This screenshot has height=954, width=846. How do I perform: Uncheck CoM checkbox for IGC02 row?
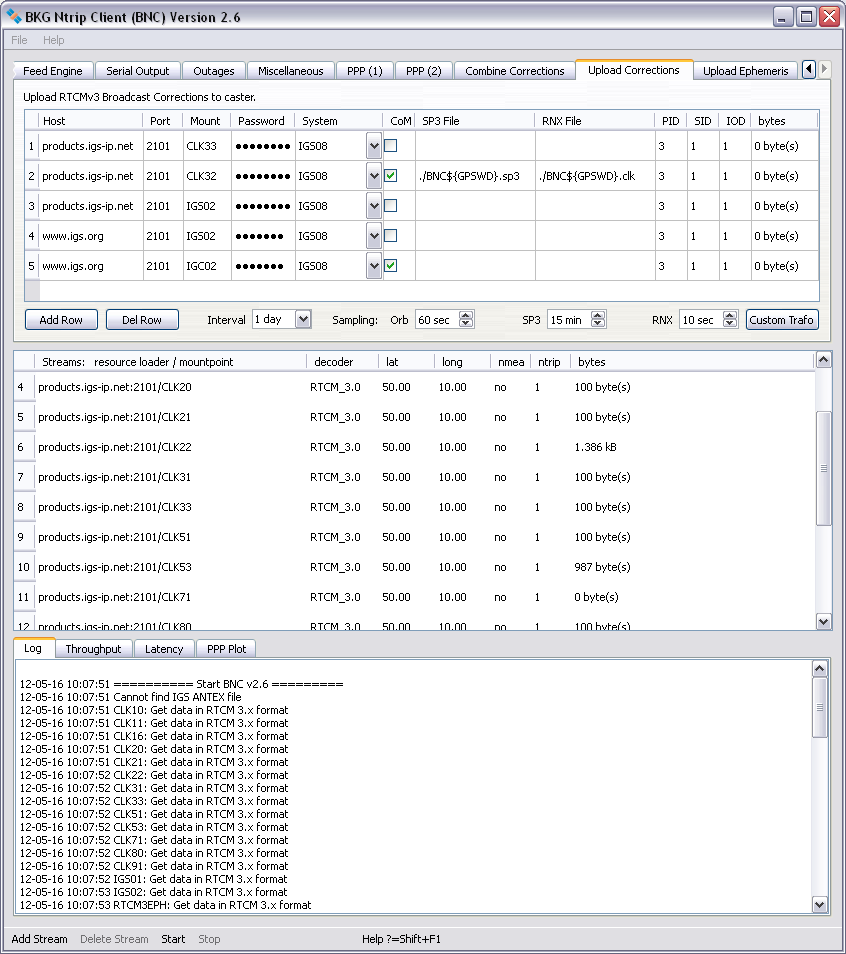[391, 266]
